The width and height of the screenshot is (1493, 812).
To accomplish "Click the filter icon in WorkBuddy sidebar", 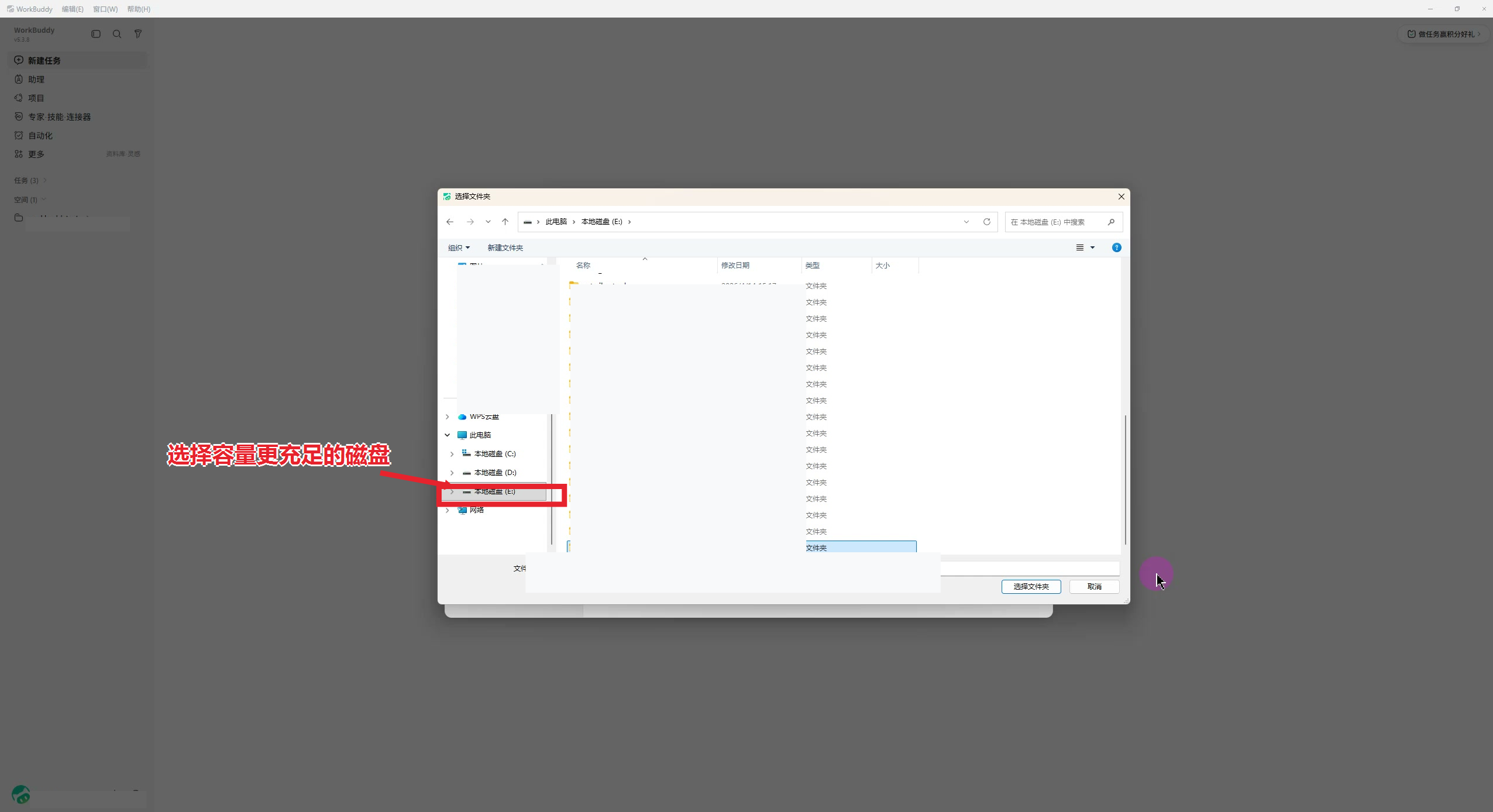I will 138,34.
